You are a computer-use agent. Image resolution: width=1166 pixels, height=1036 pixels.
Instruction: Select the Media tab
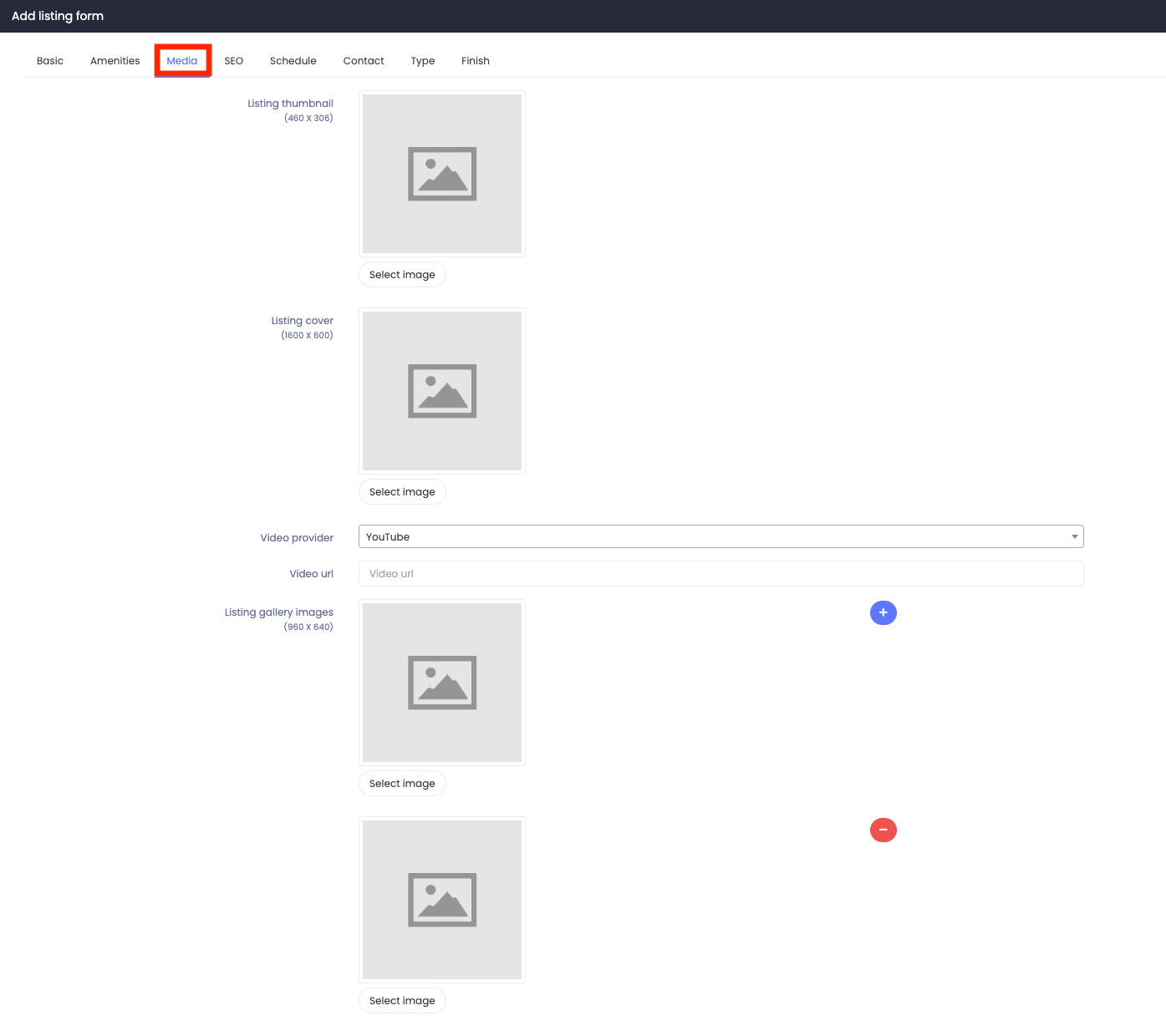[x=182, y=61]
